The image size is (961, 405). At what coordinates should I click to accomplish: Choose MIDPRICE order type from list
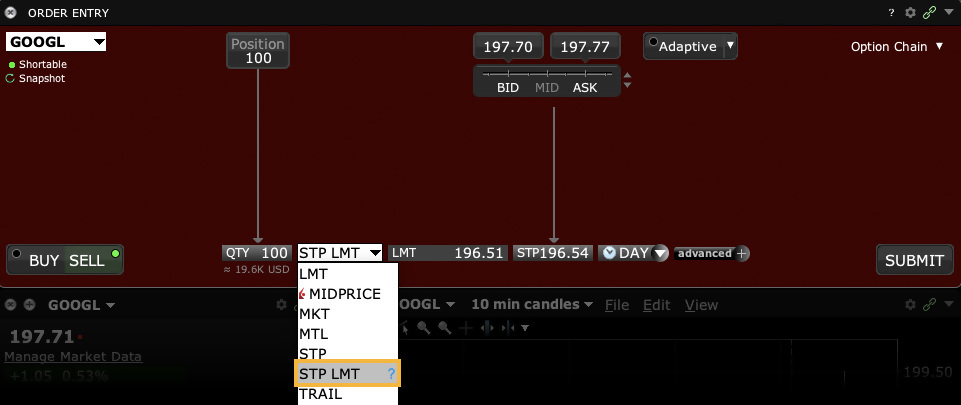pyautogui.click(x=348, y=294)
